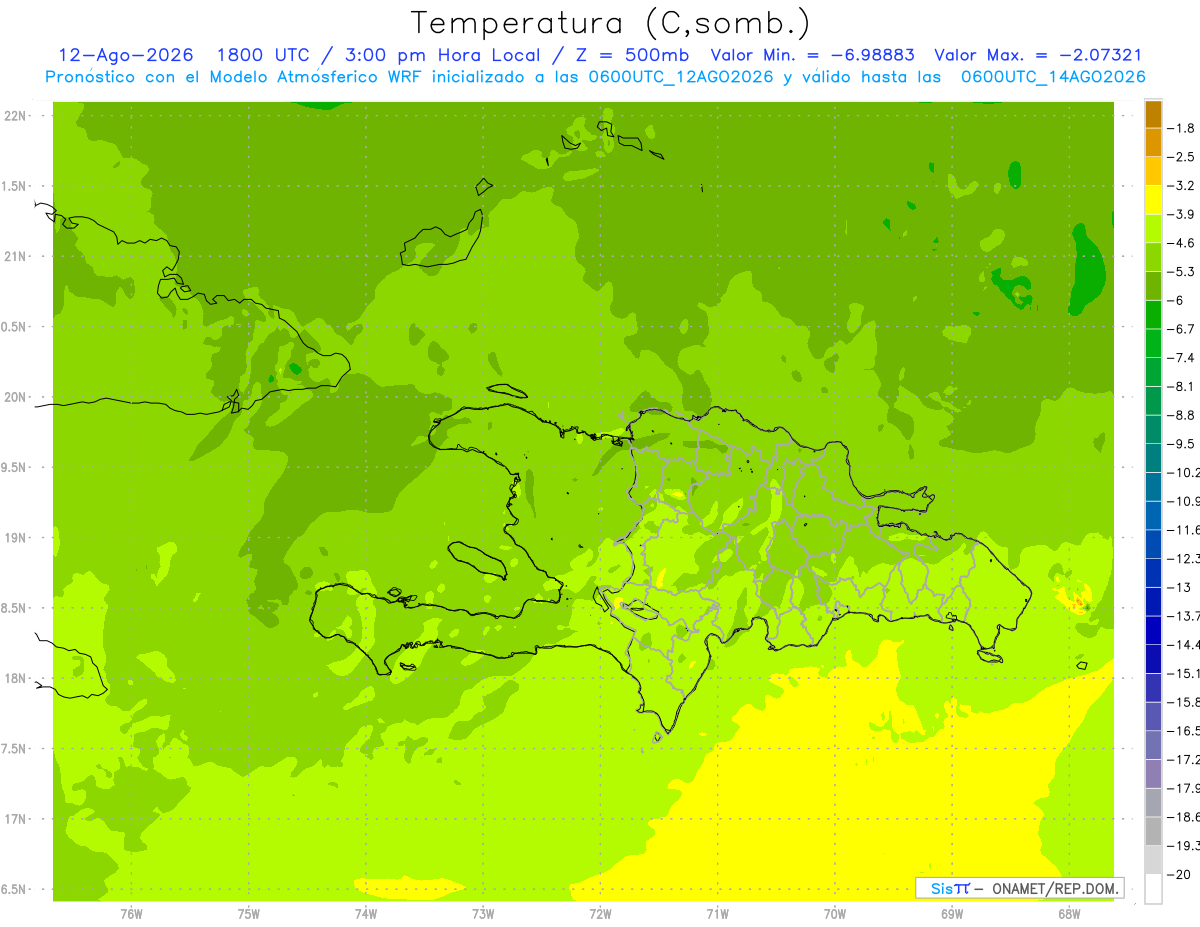Pick the green swatch between -6 and -6.7

(1153, 314)
